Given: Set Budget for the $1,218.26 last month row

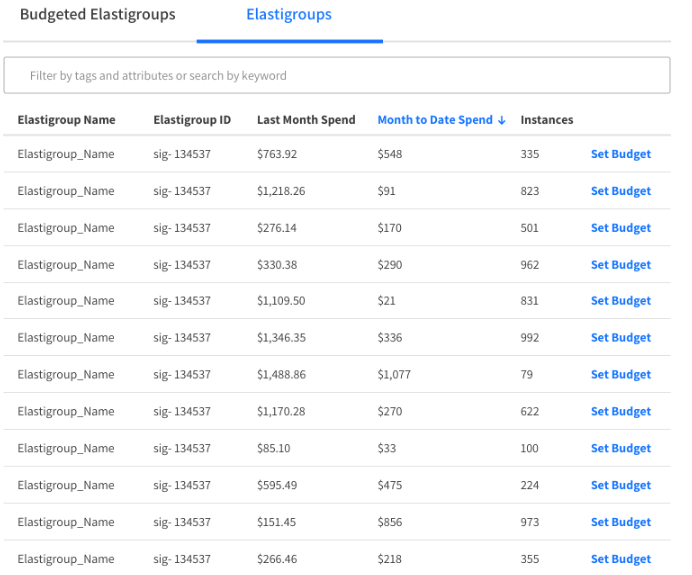Looking at the screenshot, I should [x=620, y=191].
